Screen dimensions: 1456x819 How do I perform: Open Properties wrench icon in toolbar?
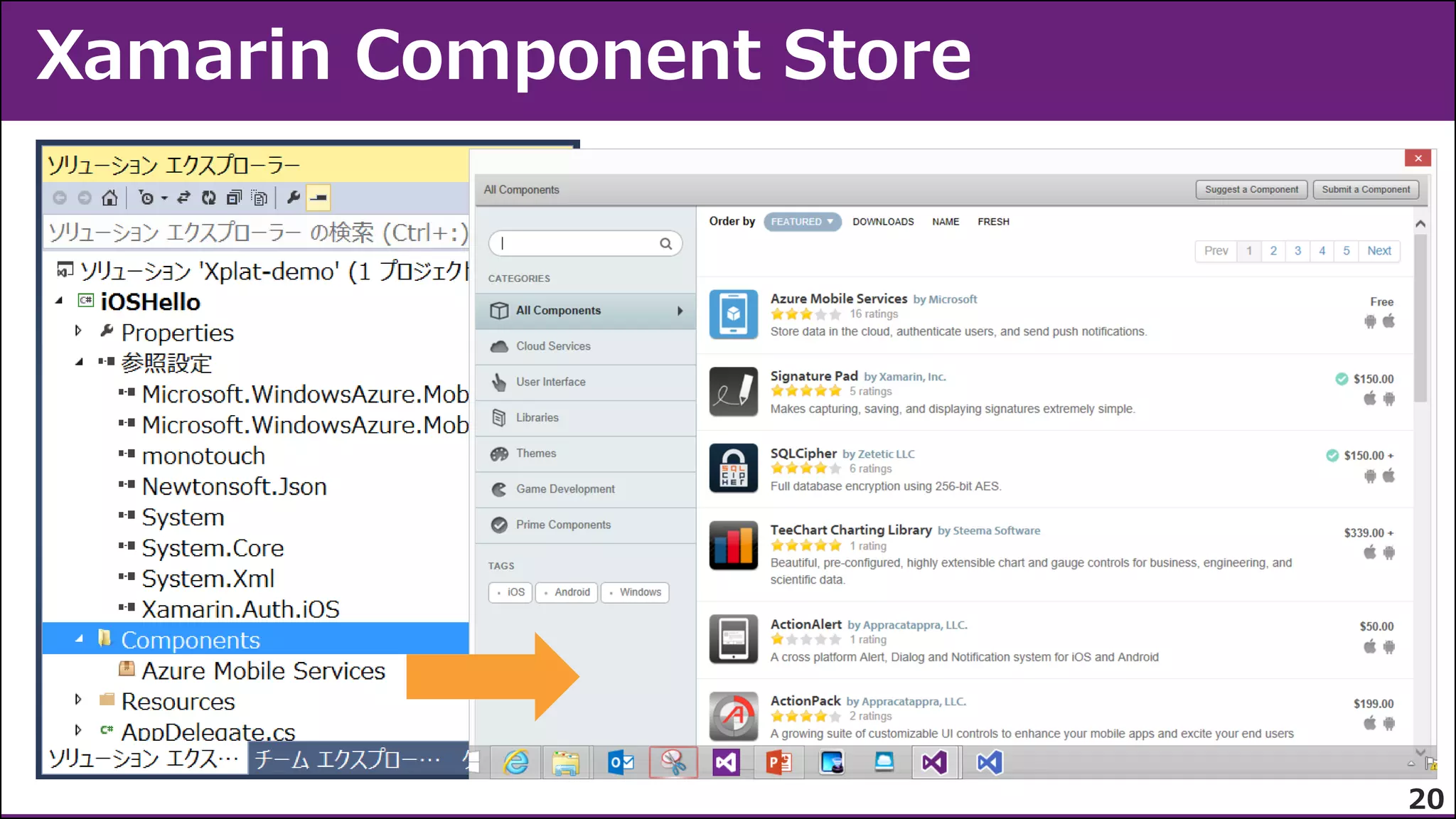point(293,198)
